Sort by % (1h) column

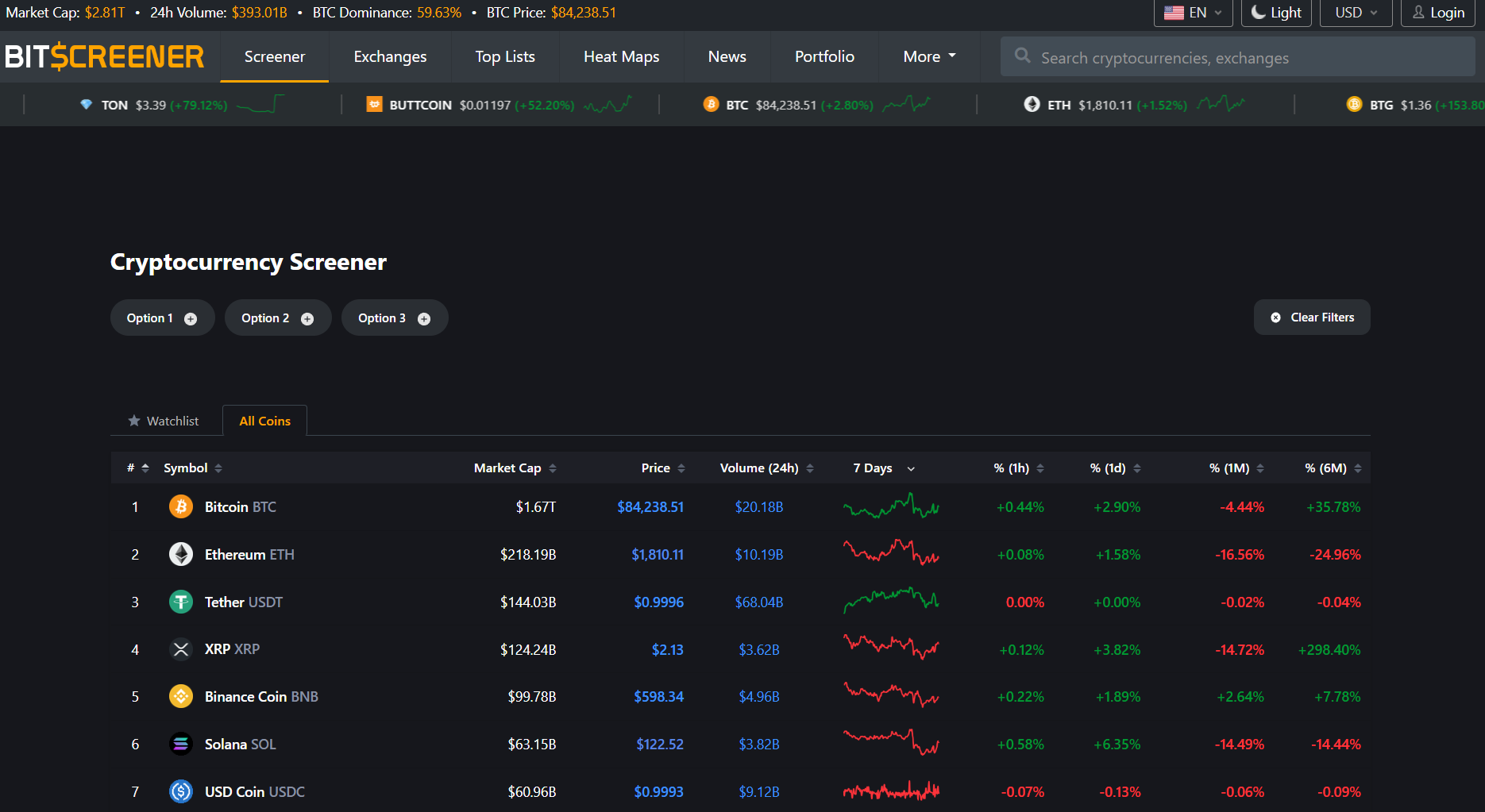(1019, 468)
